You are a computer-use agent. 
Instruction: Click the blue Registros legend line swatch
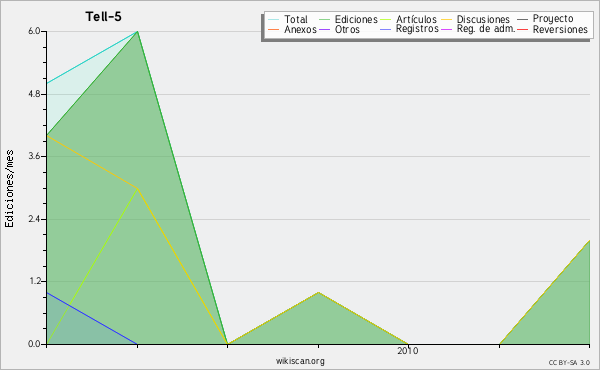(x=385, y=29)
